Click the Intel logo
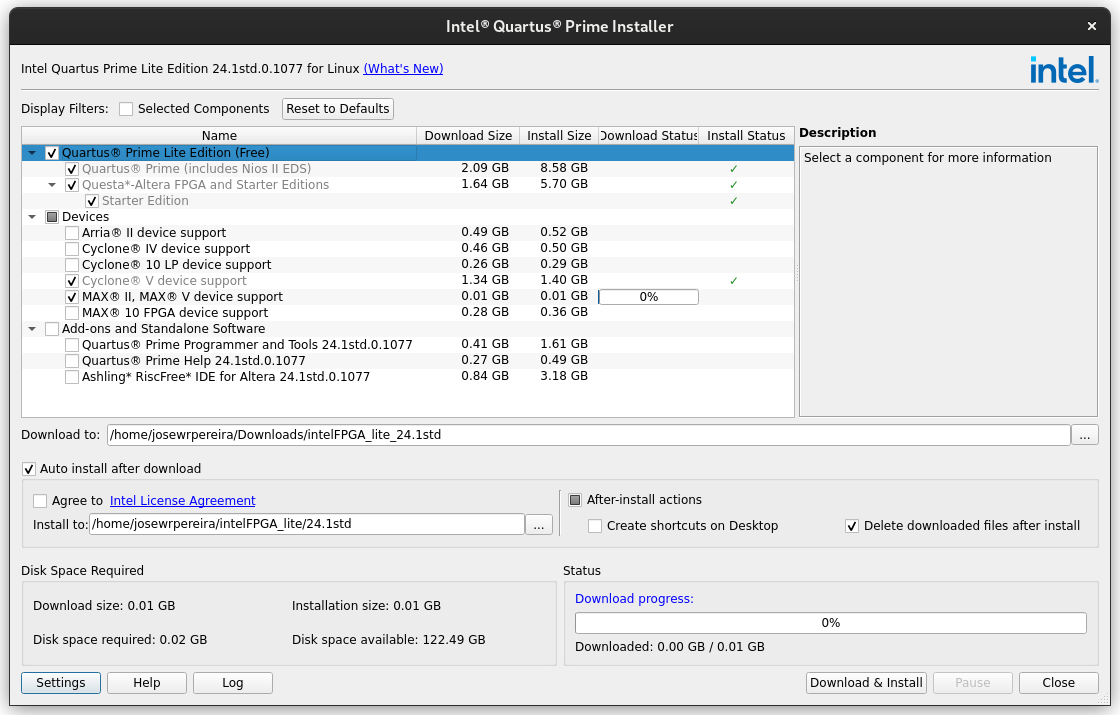Image resolution: width=1120 pixels, height=715 pixels. point(1064,69)
